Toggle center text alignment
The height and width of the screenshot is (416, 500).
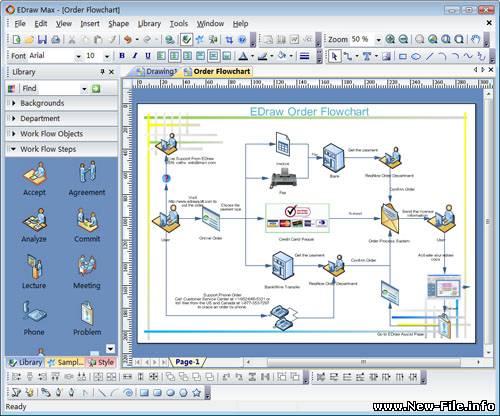pyautogui.click(x=174, y=56)
